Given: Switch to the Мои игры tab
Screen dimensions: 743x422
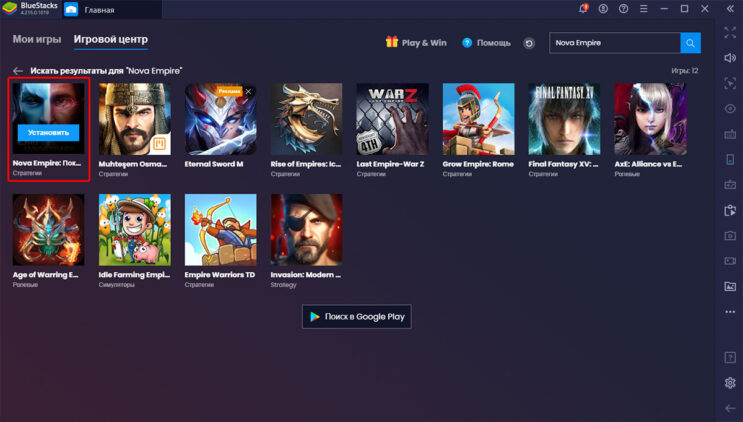Looking at the screenshot, I should pos(36,40).
